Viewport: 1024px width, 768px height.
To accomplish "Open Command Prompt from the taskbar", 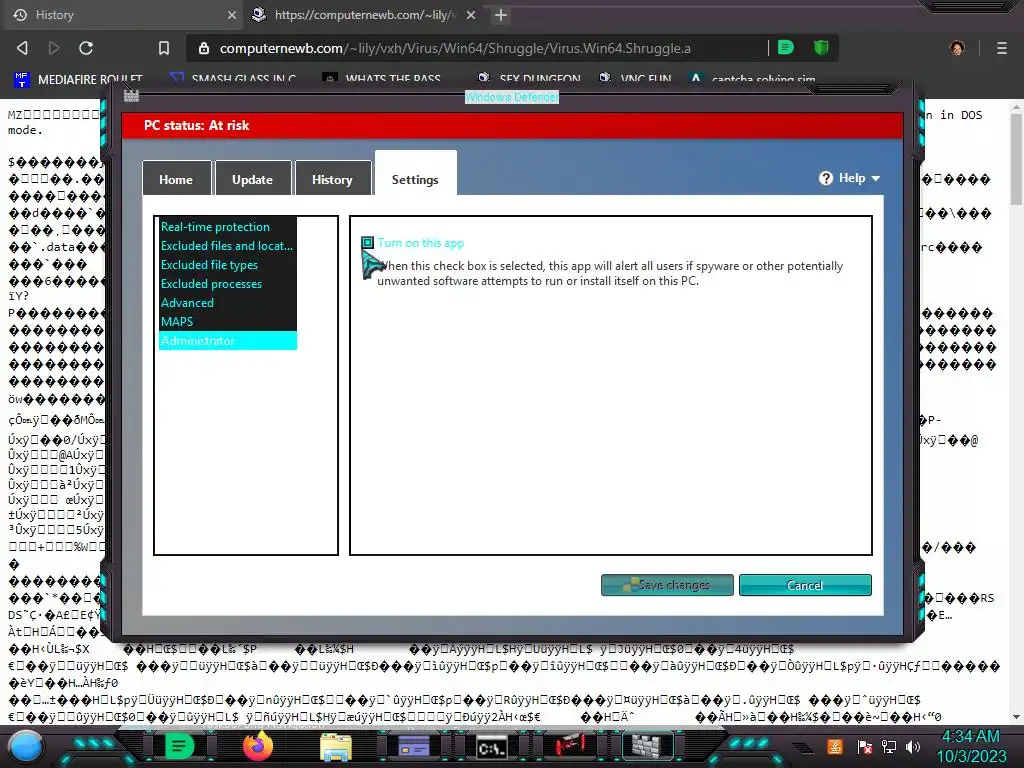I will coord(491,747).
